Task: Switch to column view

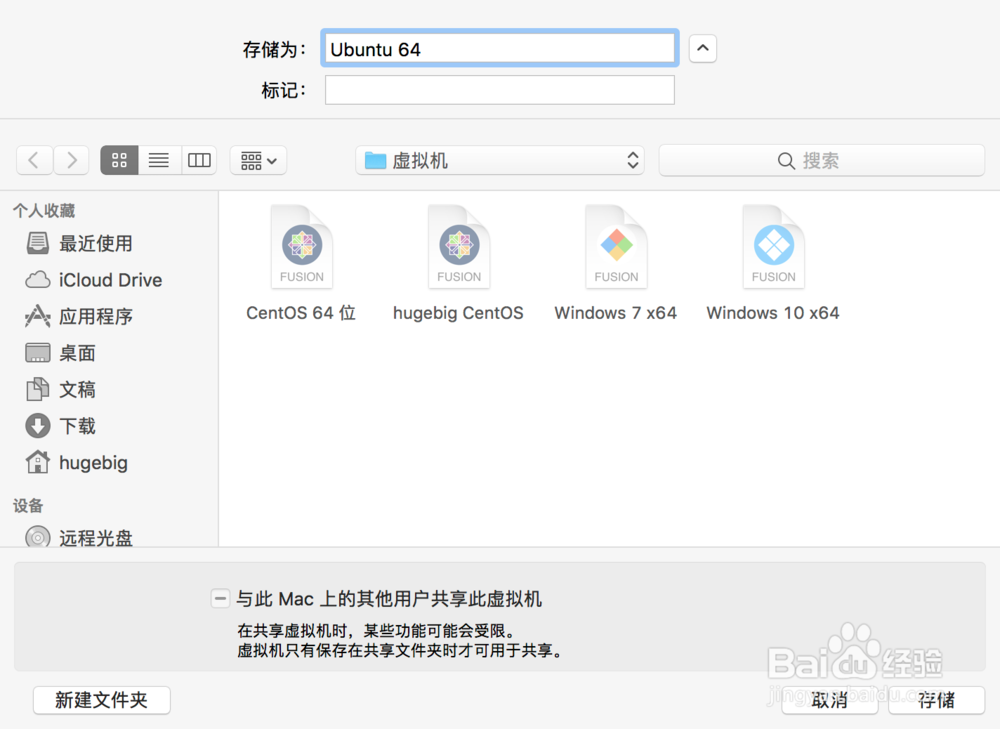Action: (199, 160)
